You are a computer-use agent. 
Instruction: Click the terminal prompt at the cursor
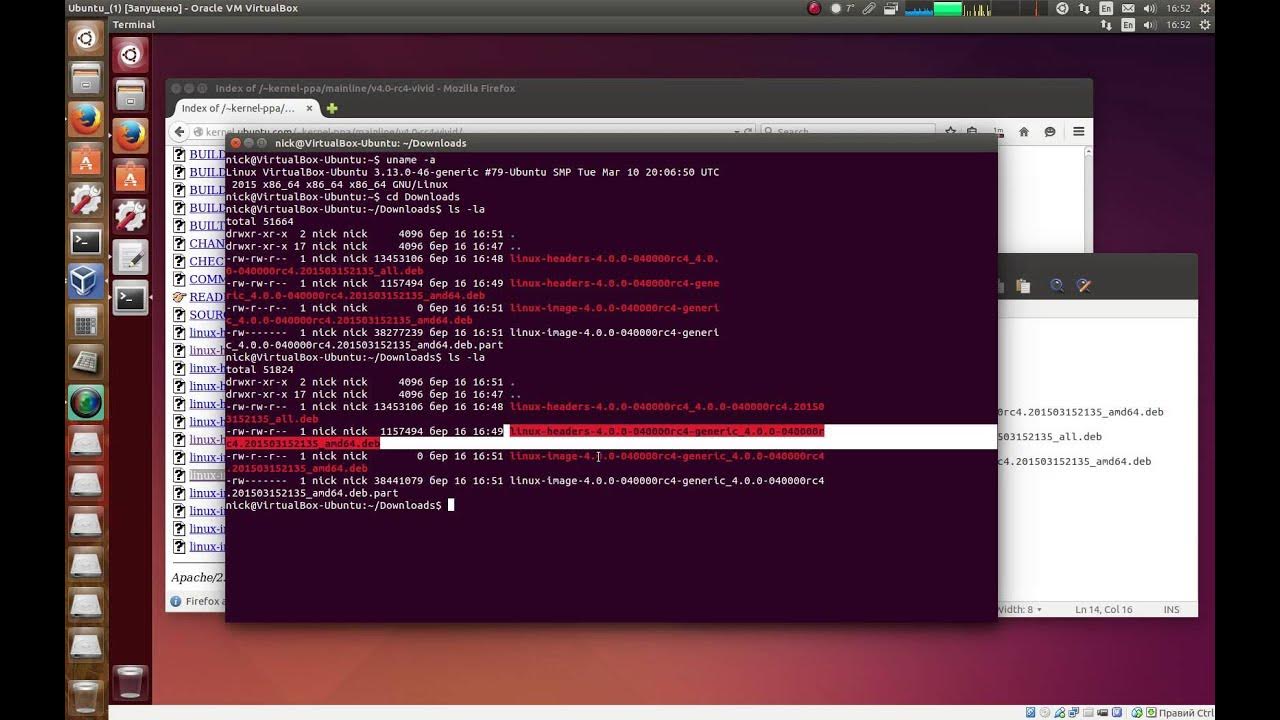tap(451, 505)
